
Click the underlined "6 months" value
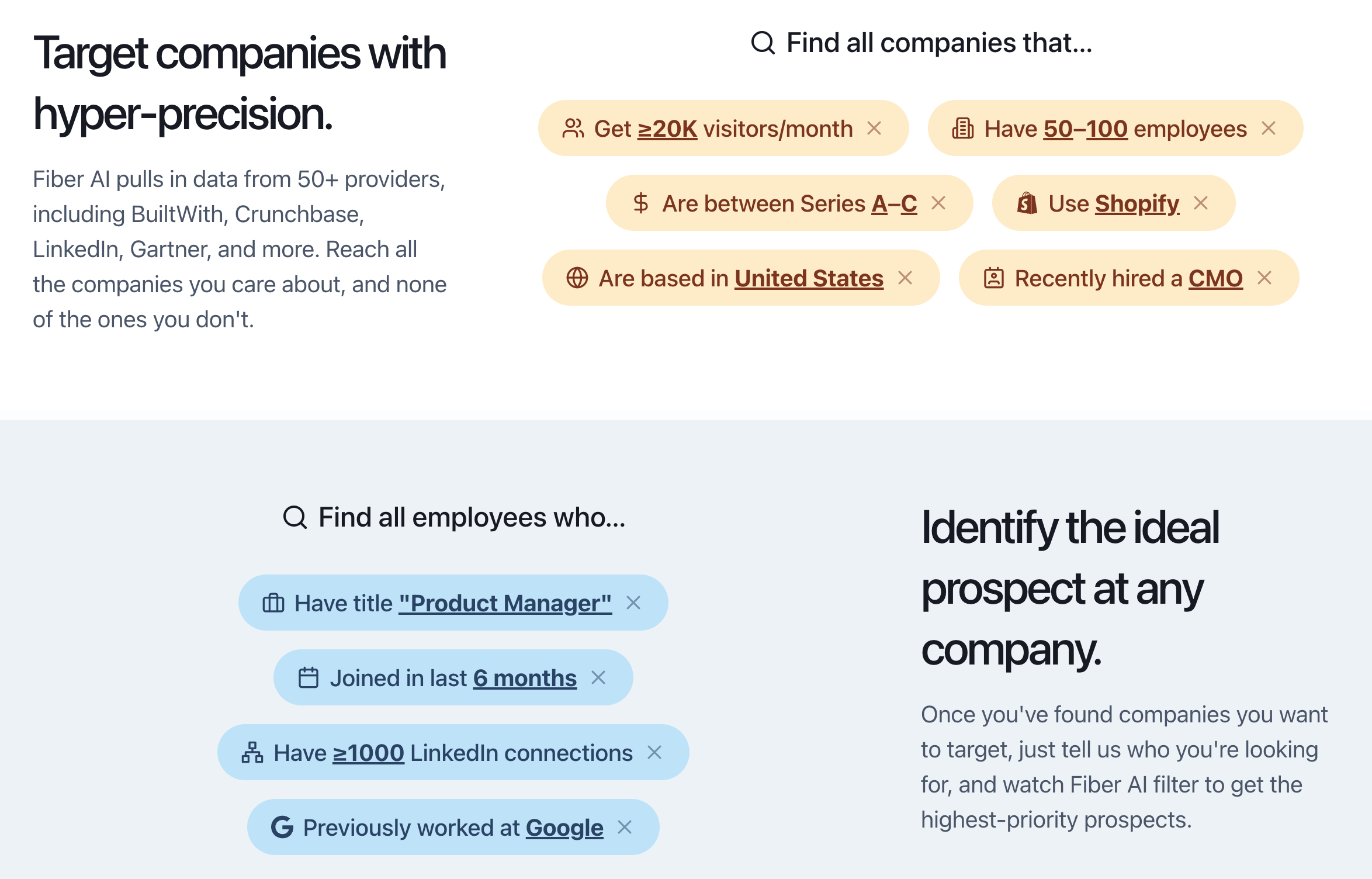[x=525, y=679]
